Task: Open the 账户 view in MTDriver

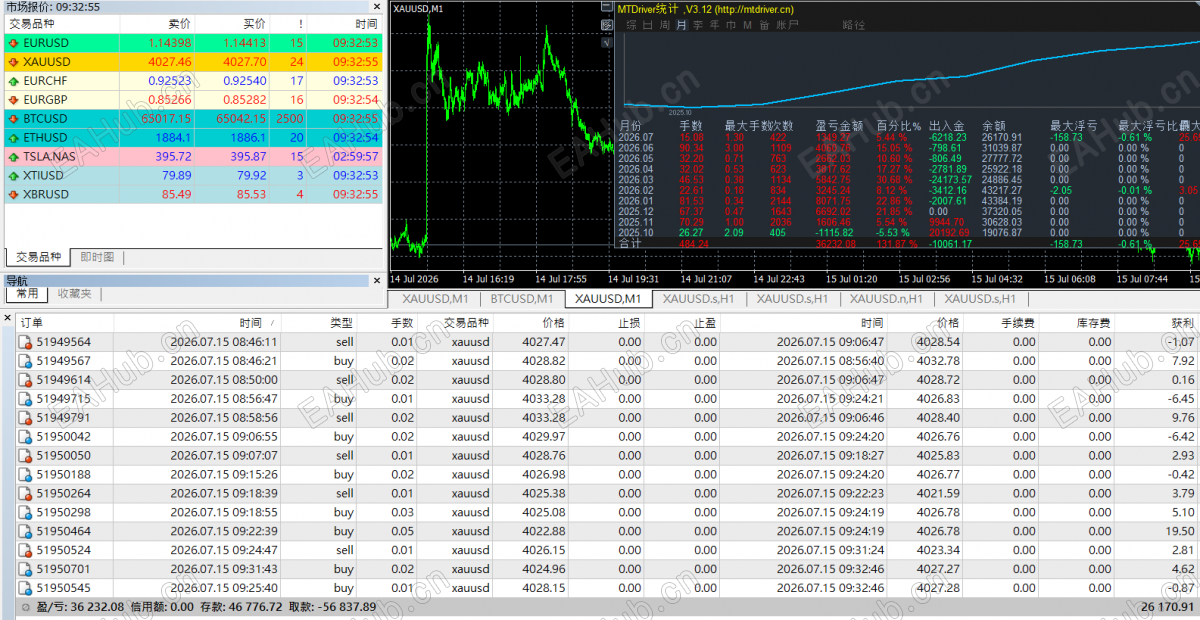Action: pos(788,25)
